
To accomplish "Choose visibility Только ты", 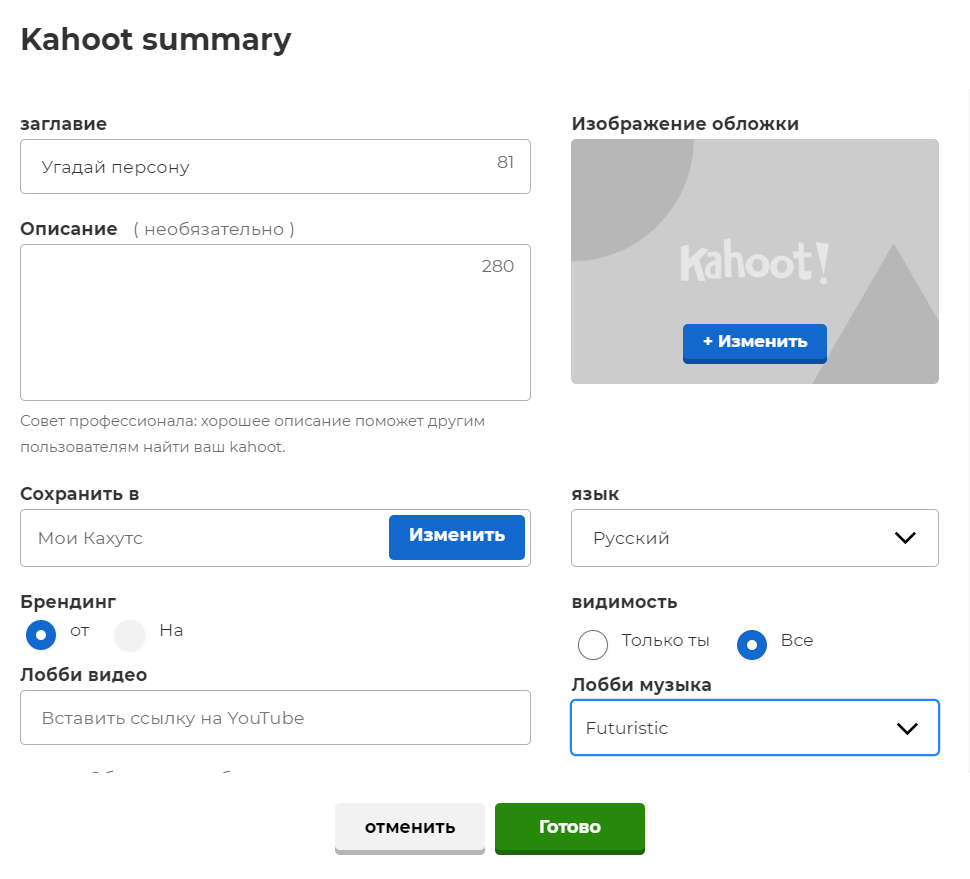I will (593, 645).
